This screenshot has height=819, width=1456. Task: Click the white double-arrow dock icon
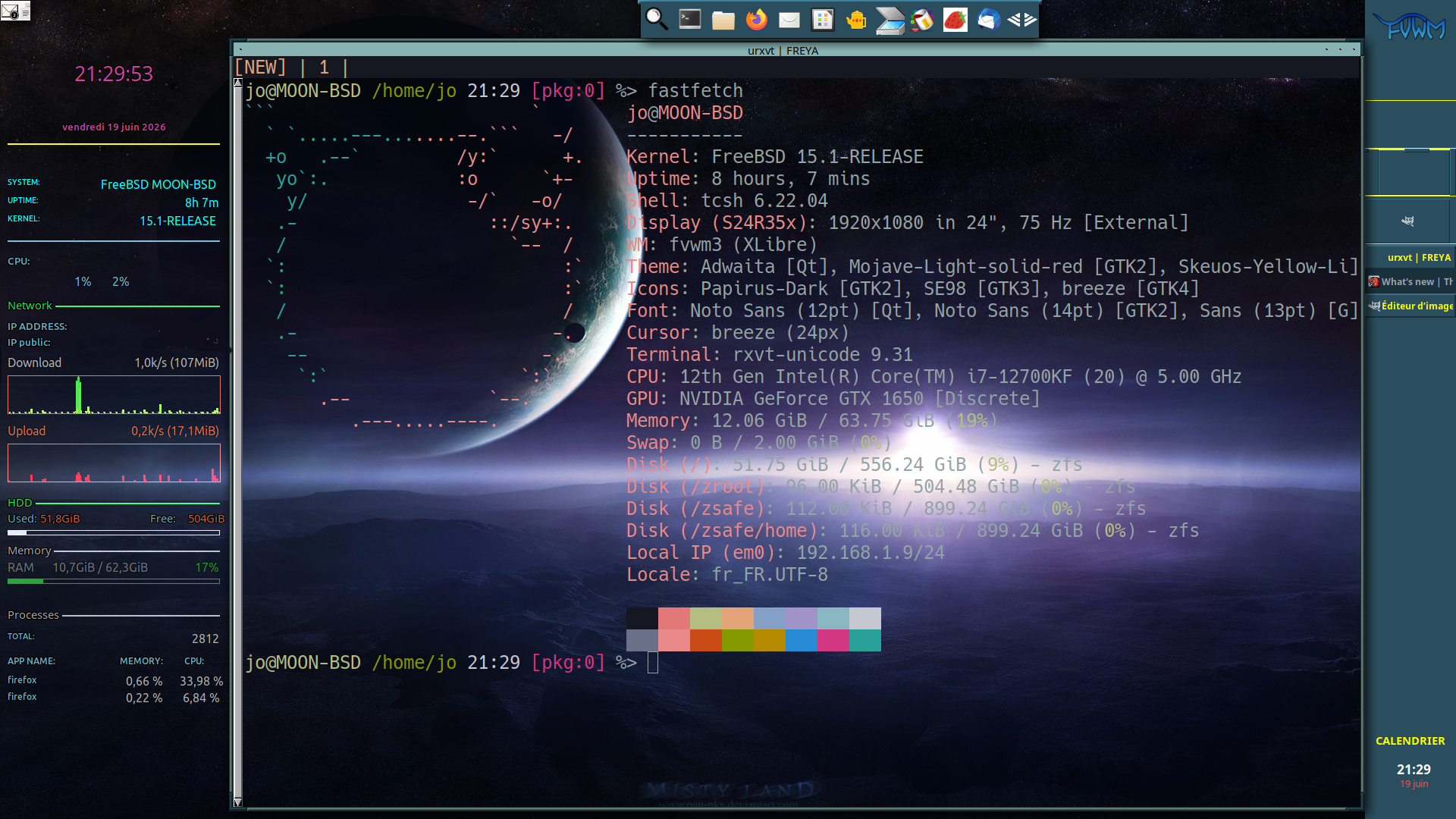click(1021, 20)
